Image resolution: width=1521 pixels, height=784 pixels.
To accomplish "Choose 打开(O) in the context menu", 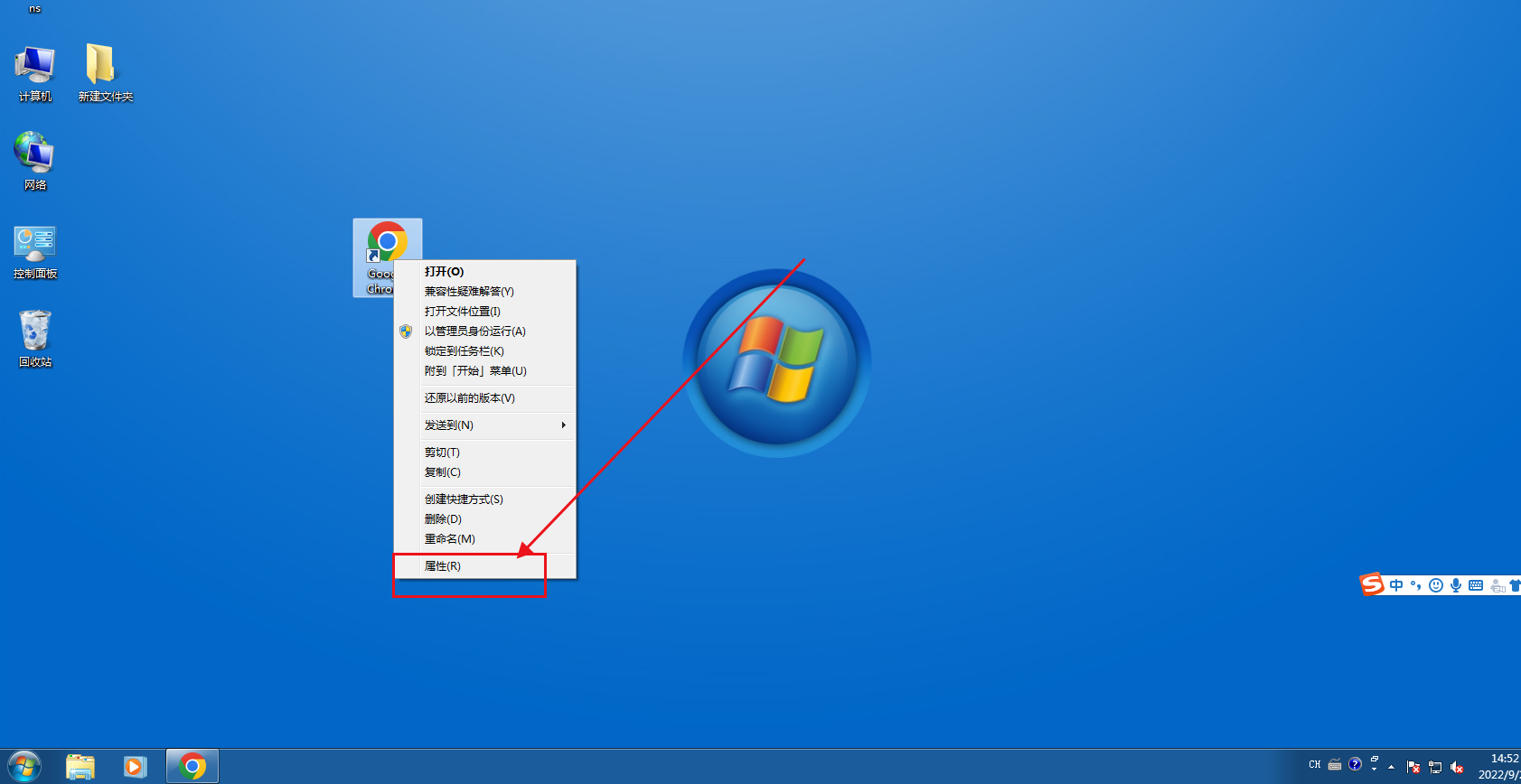I will pos(484,271).
